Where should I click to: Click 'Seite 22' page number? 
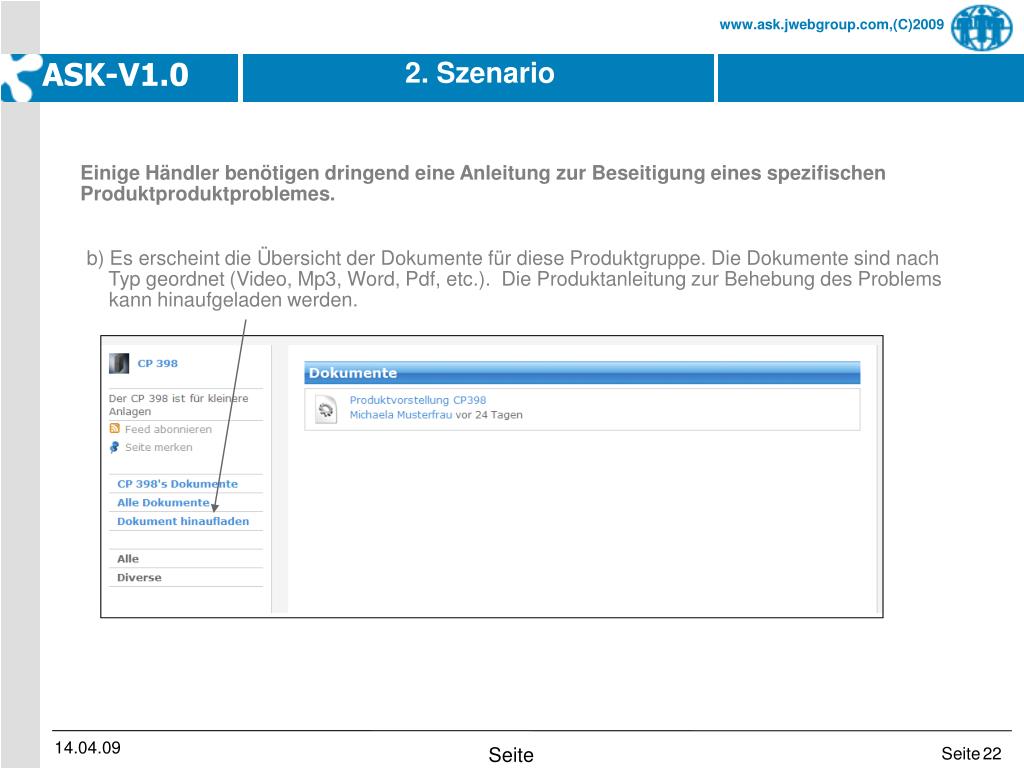(x=971, y=754)
